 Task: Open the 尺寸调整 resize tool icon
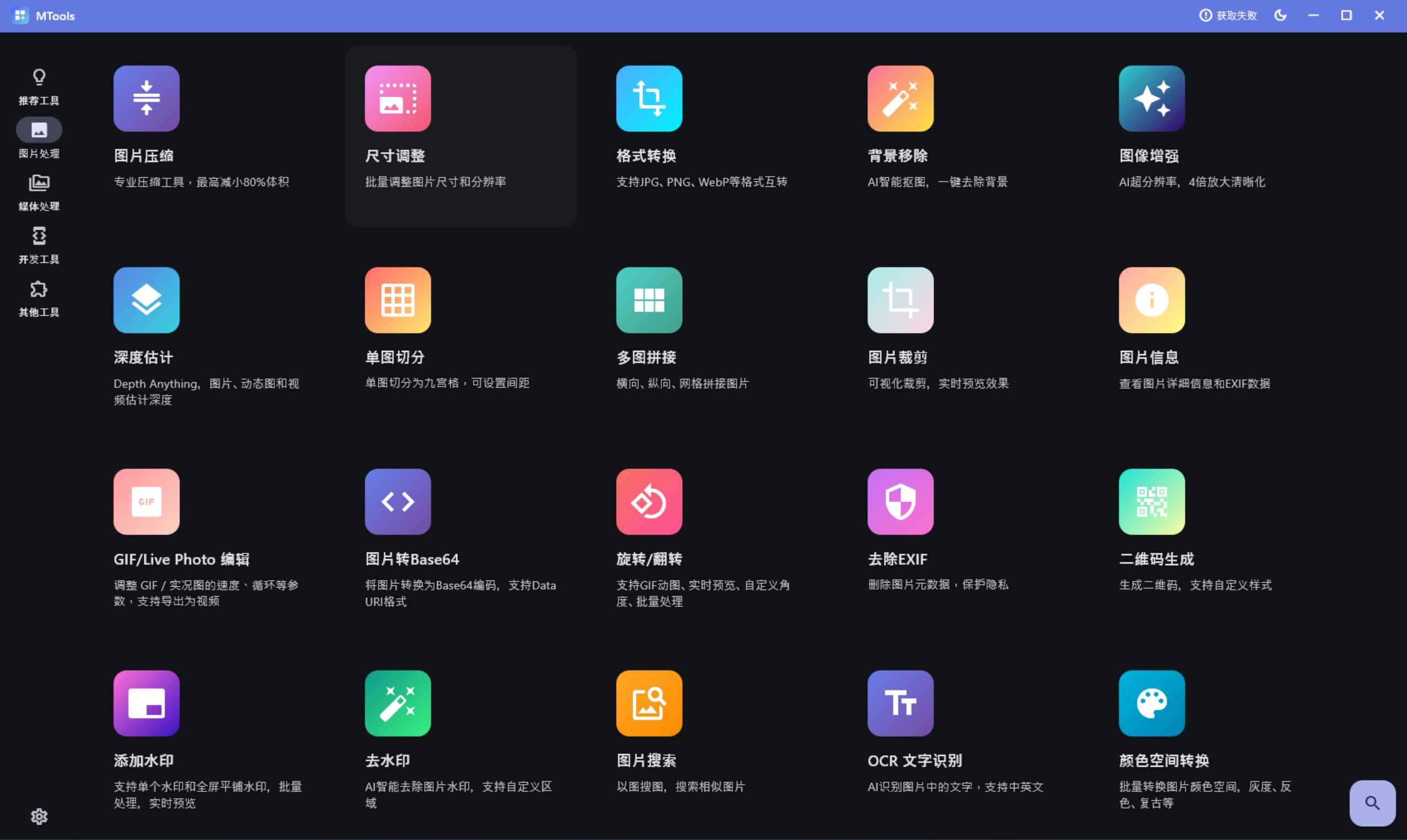click(397, 99)
